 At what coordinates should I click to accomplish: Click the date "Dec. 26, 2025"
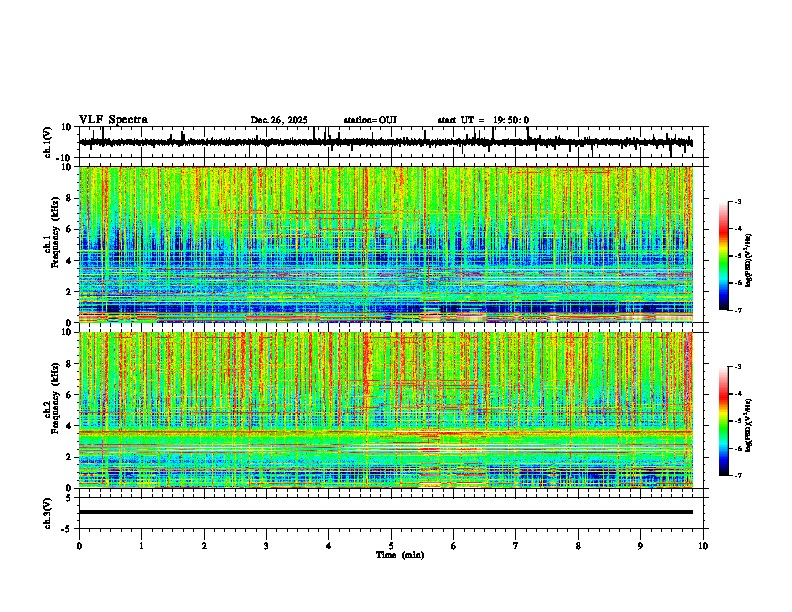[x=279, y=120]
